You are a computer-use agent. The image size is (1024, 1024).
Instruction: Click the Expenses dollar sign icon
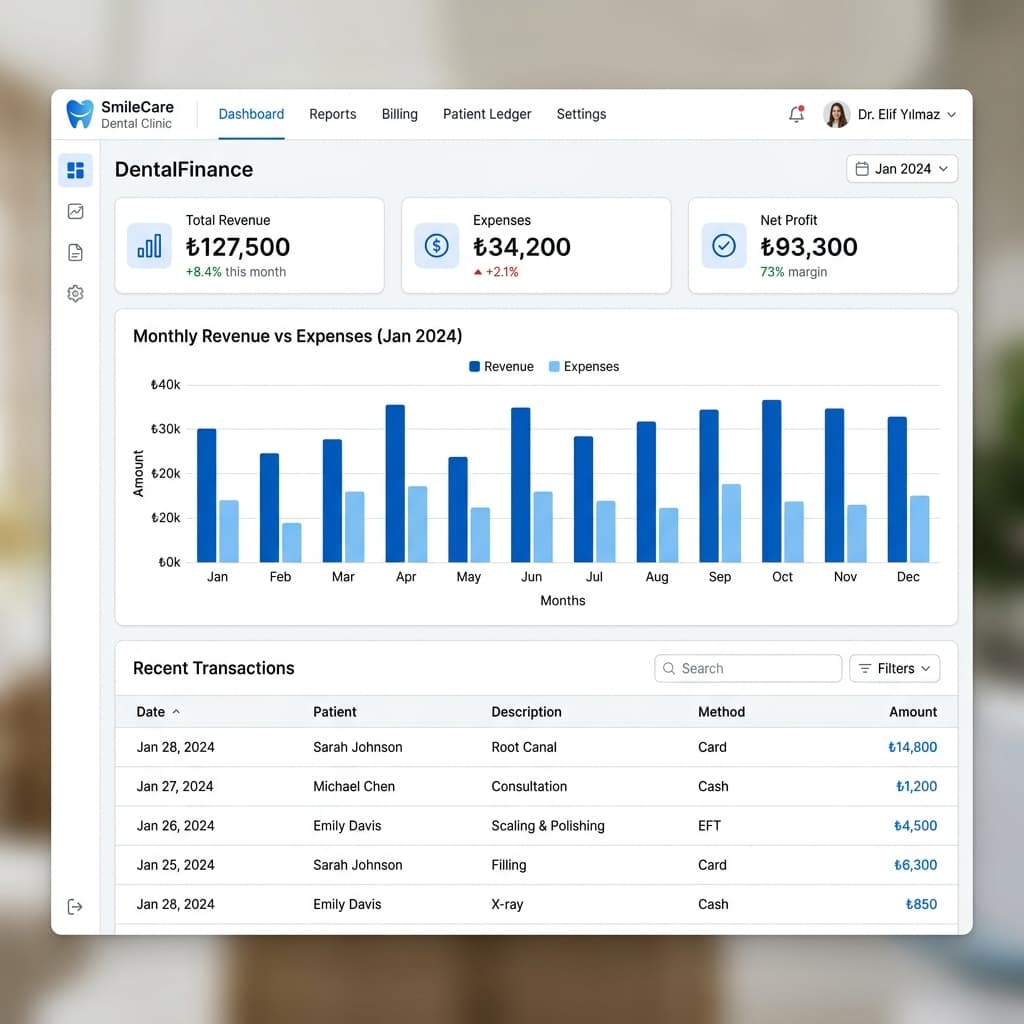coord(436,246)
